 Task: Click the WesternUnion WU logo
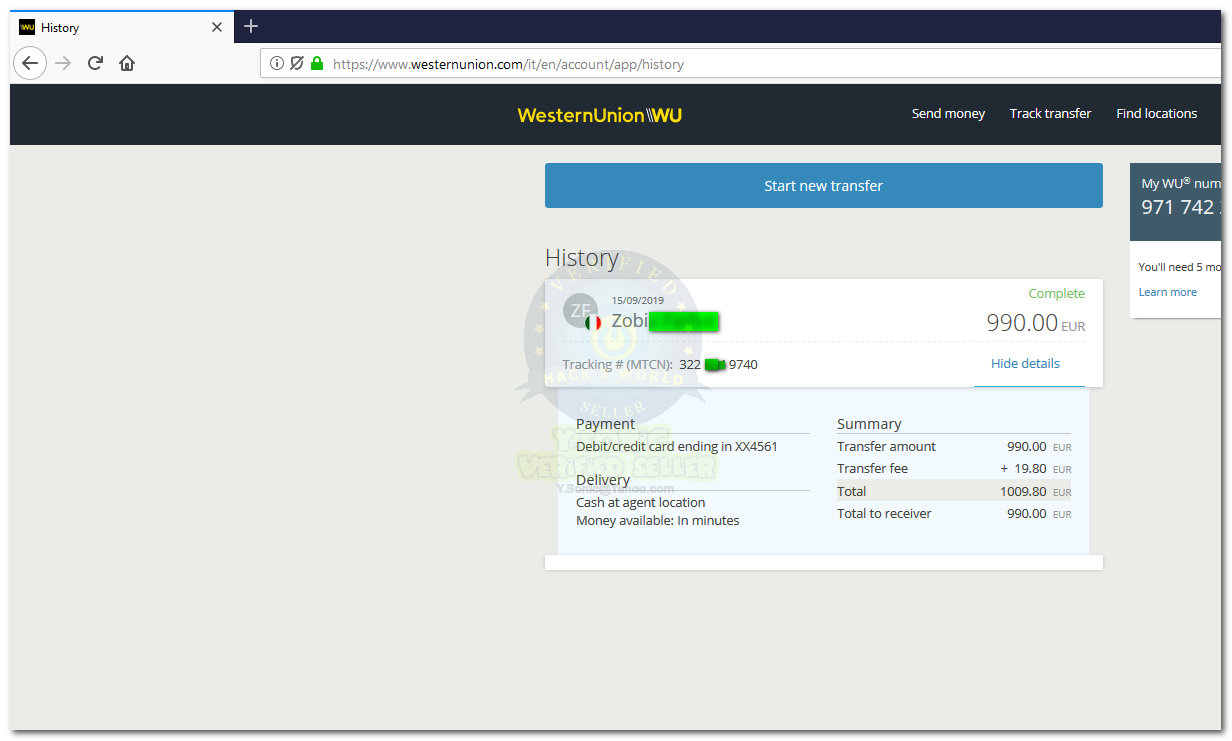click(600, 115)
